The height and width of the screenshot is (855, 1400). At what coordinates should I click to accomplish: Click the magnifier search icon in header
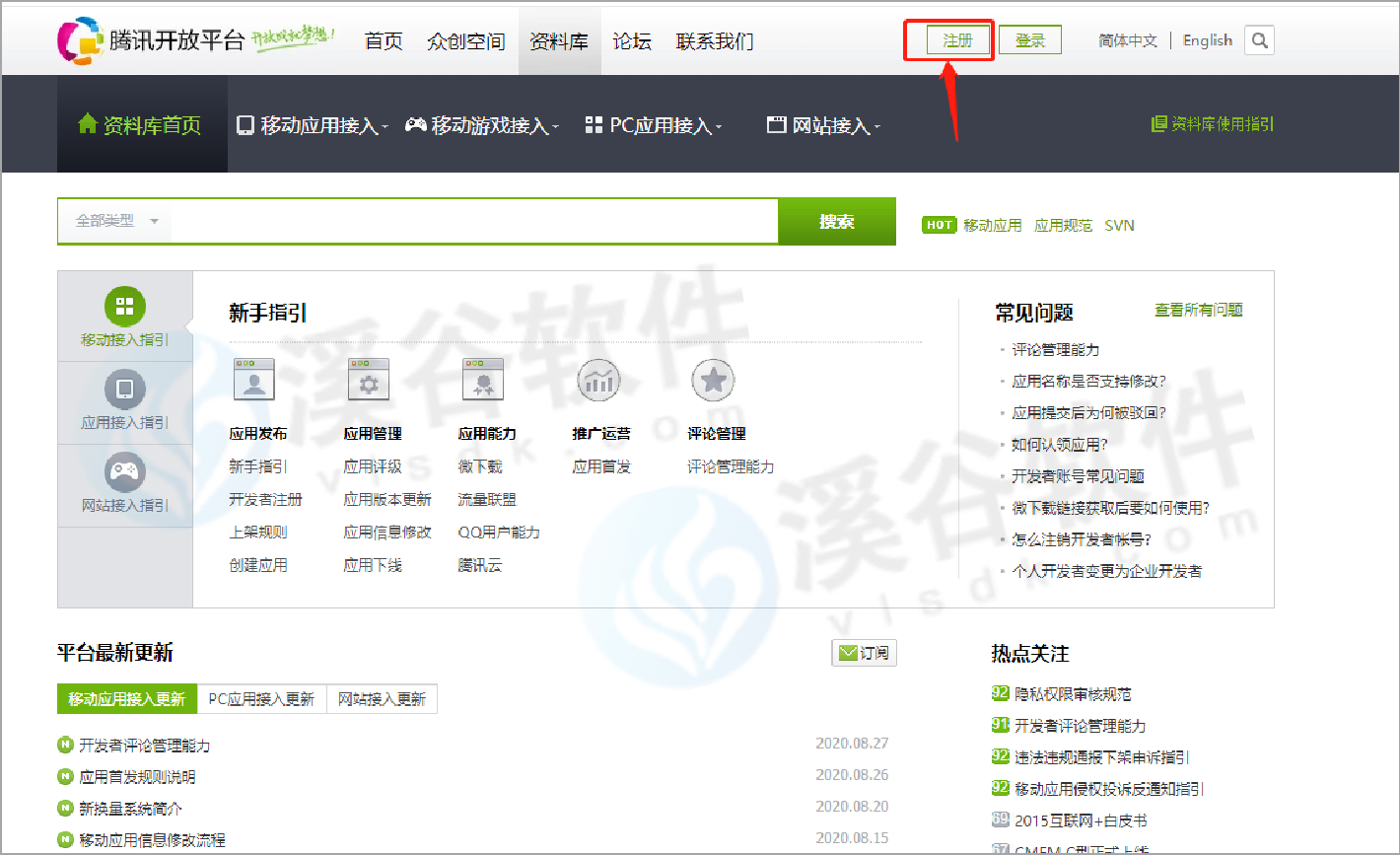1259,40
